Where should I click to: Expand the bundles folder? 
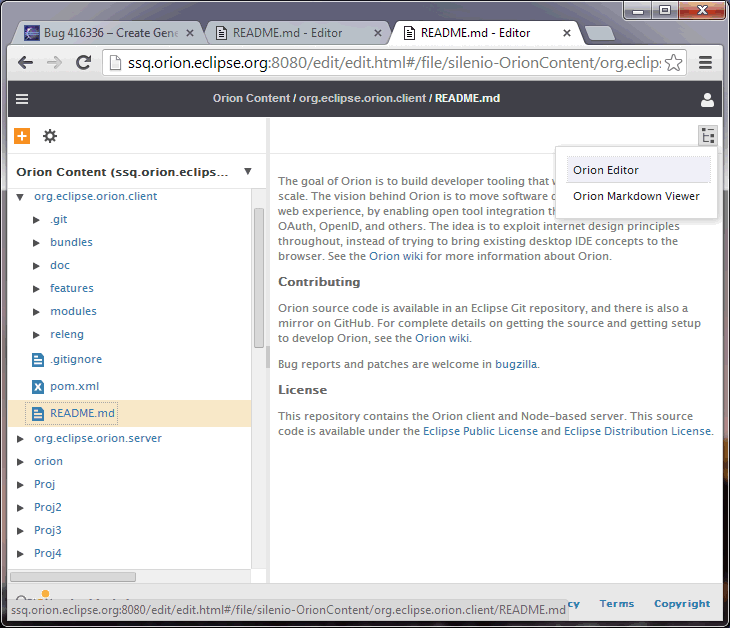38,242
